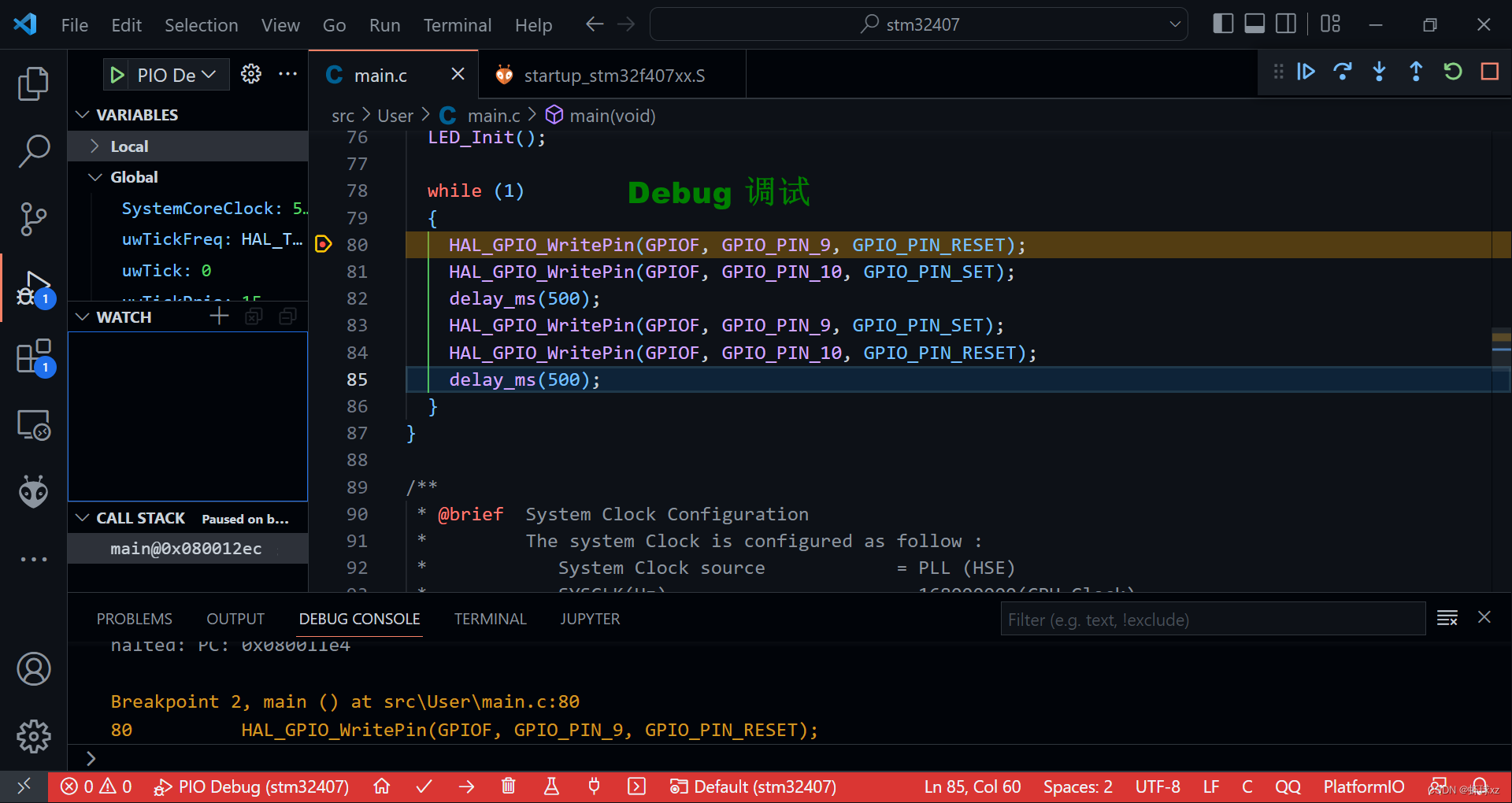Change Spaces: 2 indentation setting
Viewport: 1512px width, 803px height.
(x=1077, y=786)
